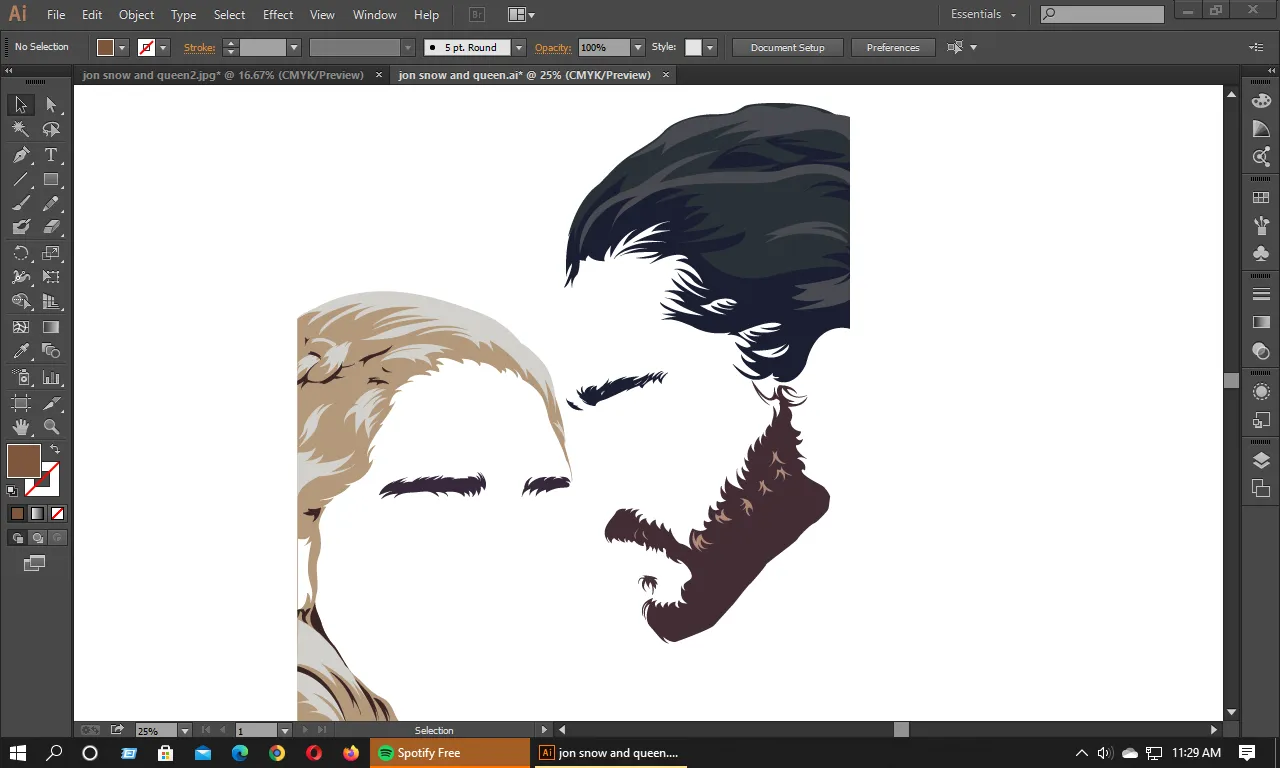Open the Symbols panel club icon
Image resolution: width=1280 pixels, height=768 pixels.
pos(1261,253)
